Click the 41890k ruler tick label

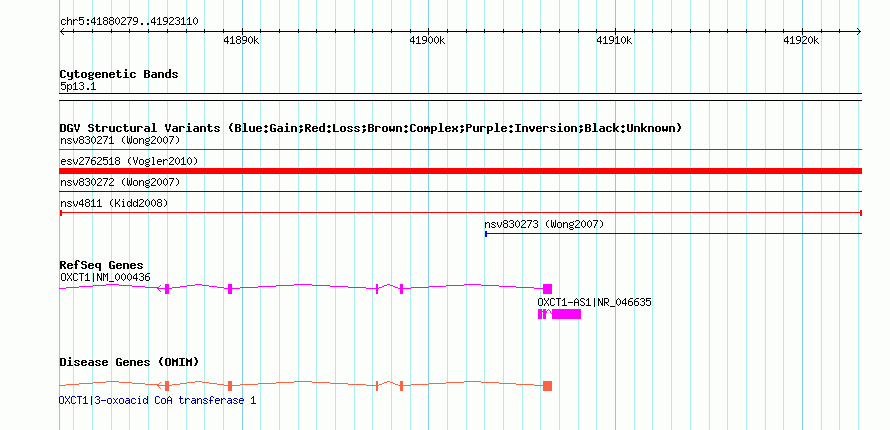click(242, 40)
